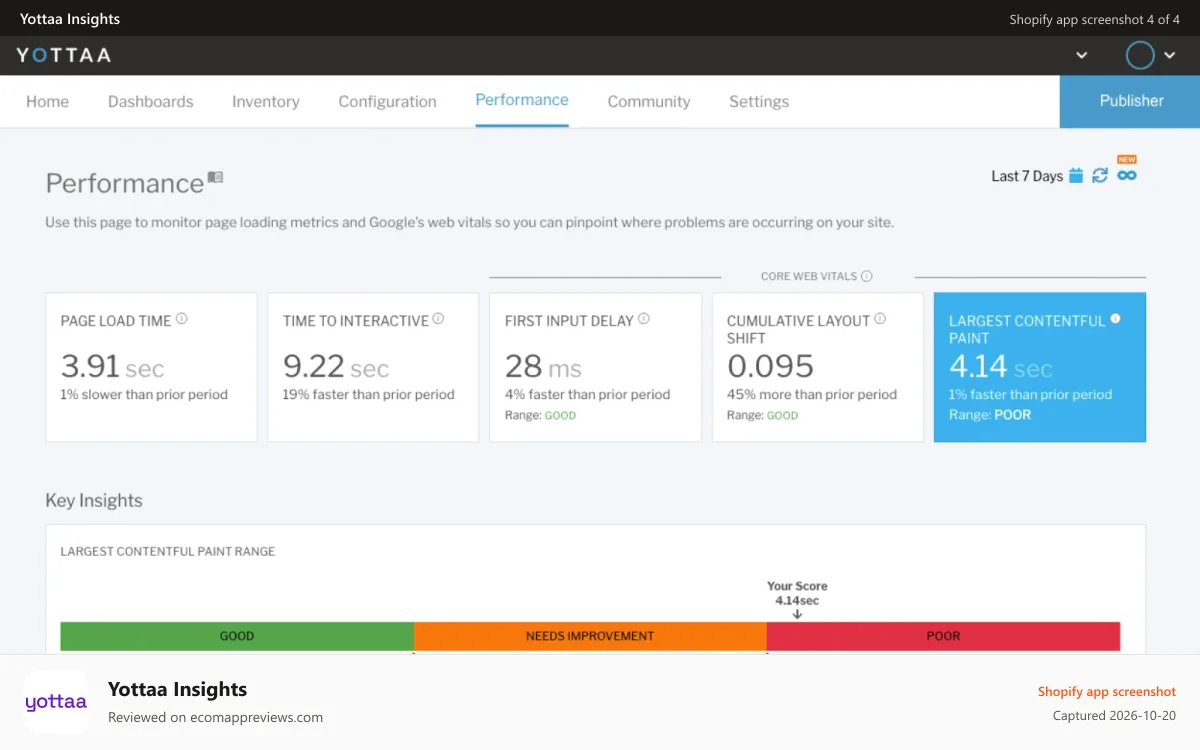Click the Yottaa Insights app title in footer
1200x750 pixels.
click(177, 689)
